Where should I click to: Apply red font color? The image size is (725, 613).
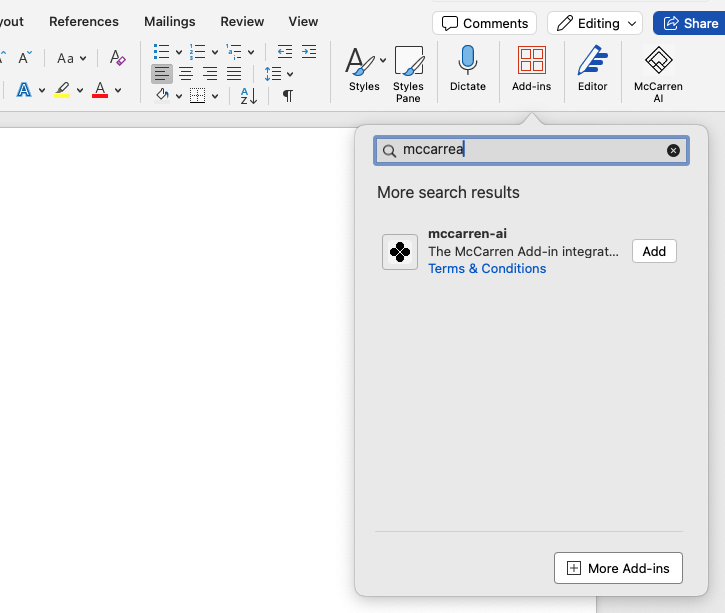tap(100, 90)
